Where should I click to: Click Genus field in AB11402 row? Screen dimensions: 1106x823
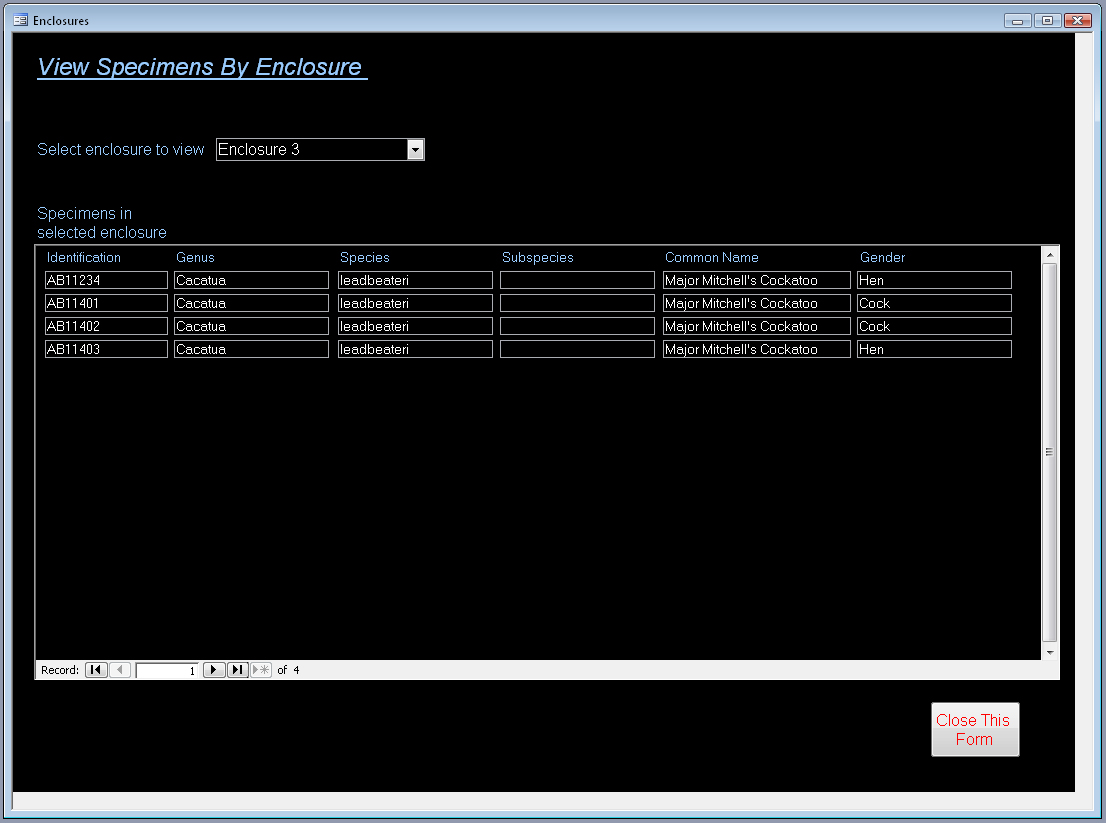coord(251,326)
